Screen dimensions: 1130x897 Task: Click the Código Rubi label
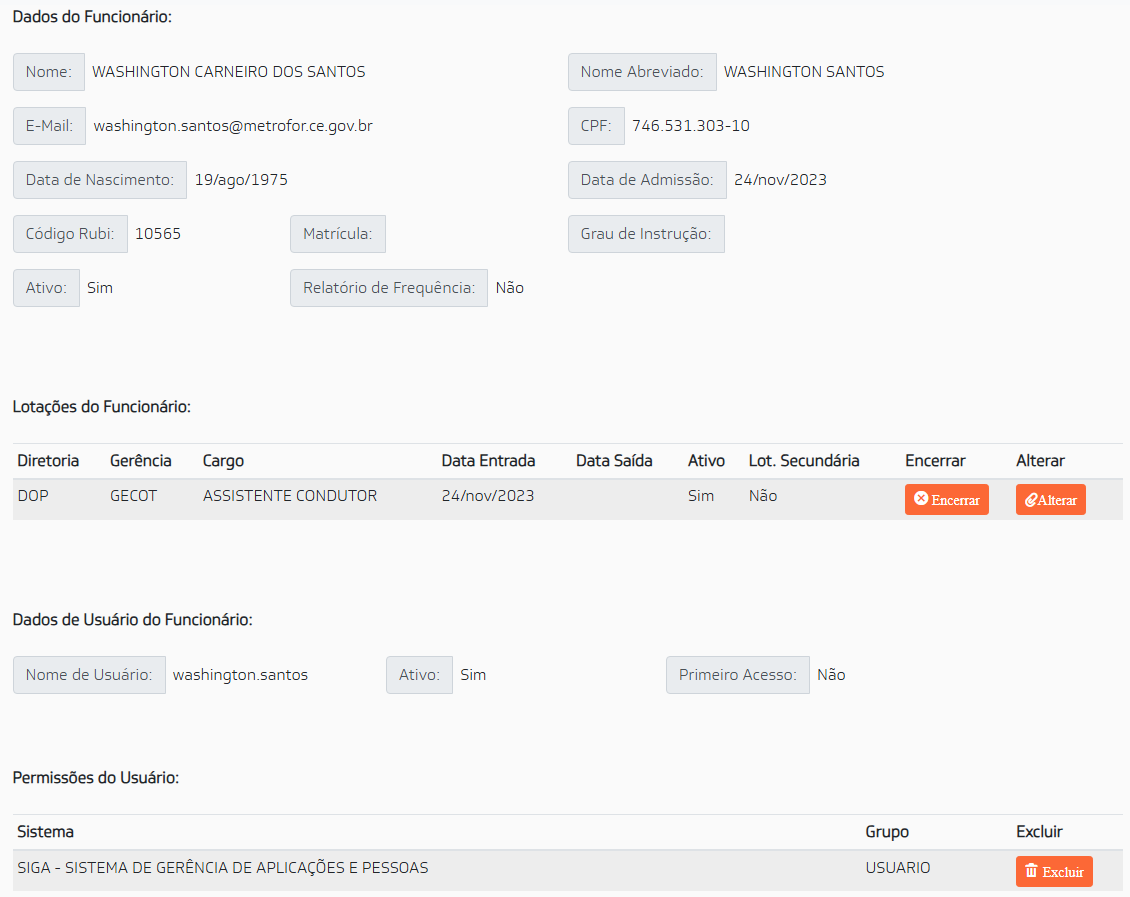click(70, 234)
